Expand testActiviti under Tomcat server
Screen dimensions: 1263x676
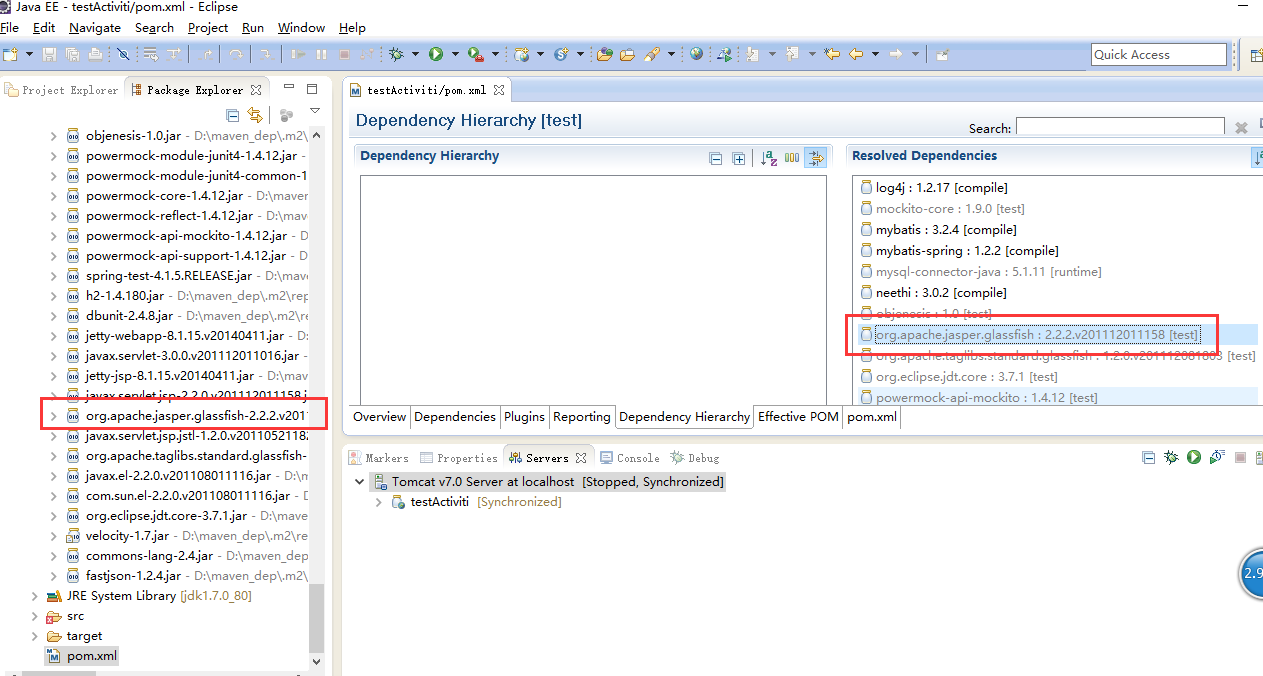point(379,502)
